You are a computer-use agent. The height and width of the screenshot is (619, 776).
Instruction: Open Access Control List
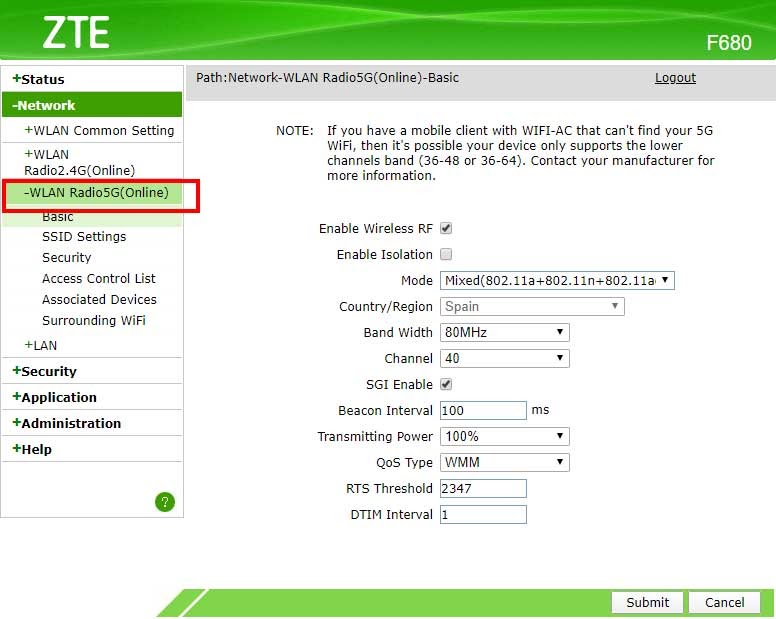[x=99, y=279]
